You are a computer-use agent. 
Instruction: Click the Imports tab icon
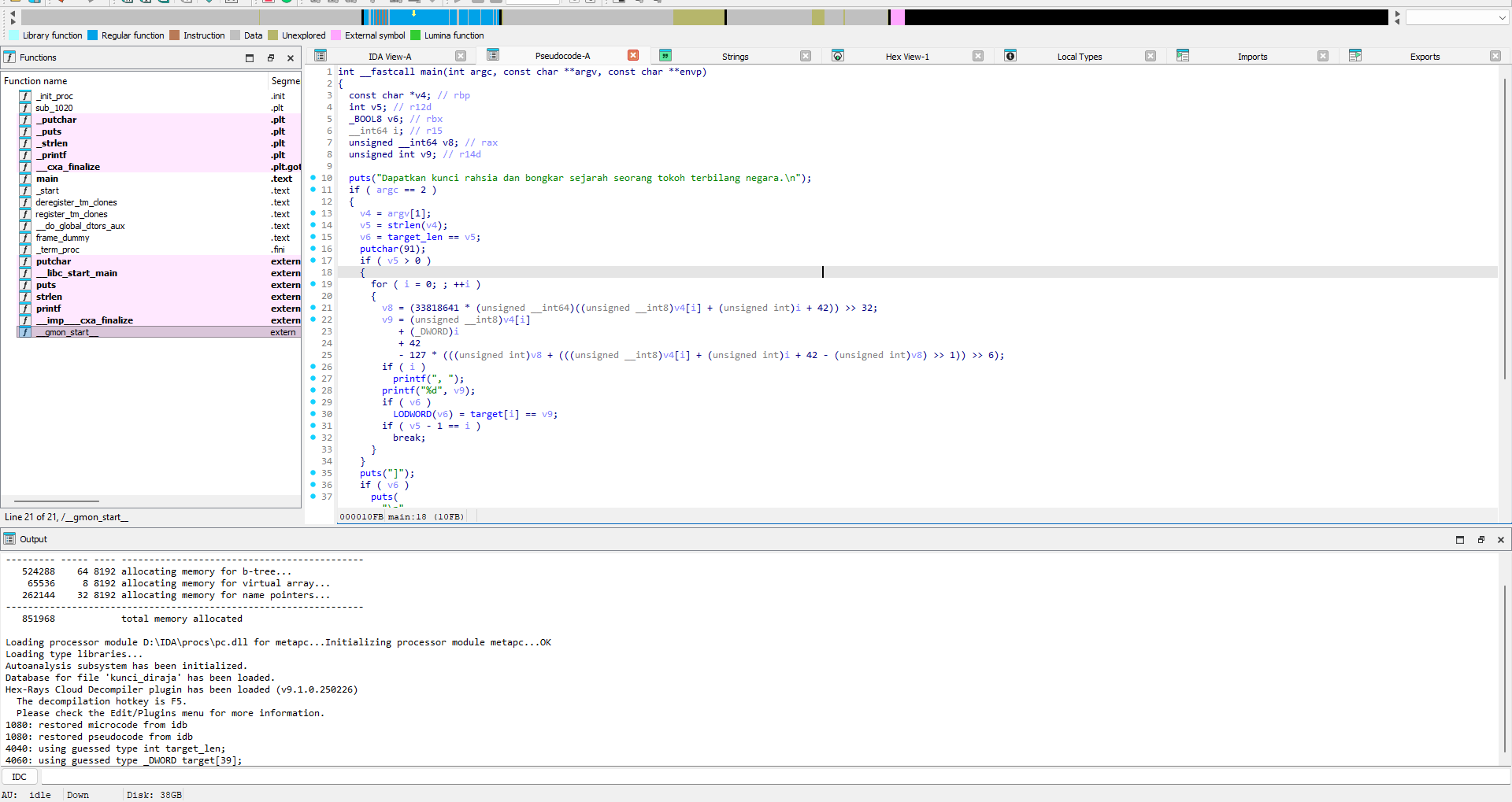pos(1183,56)
